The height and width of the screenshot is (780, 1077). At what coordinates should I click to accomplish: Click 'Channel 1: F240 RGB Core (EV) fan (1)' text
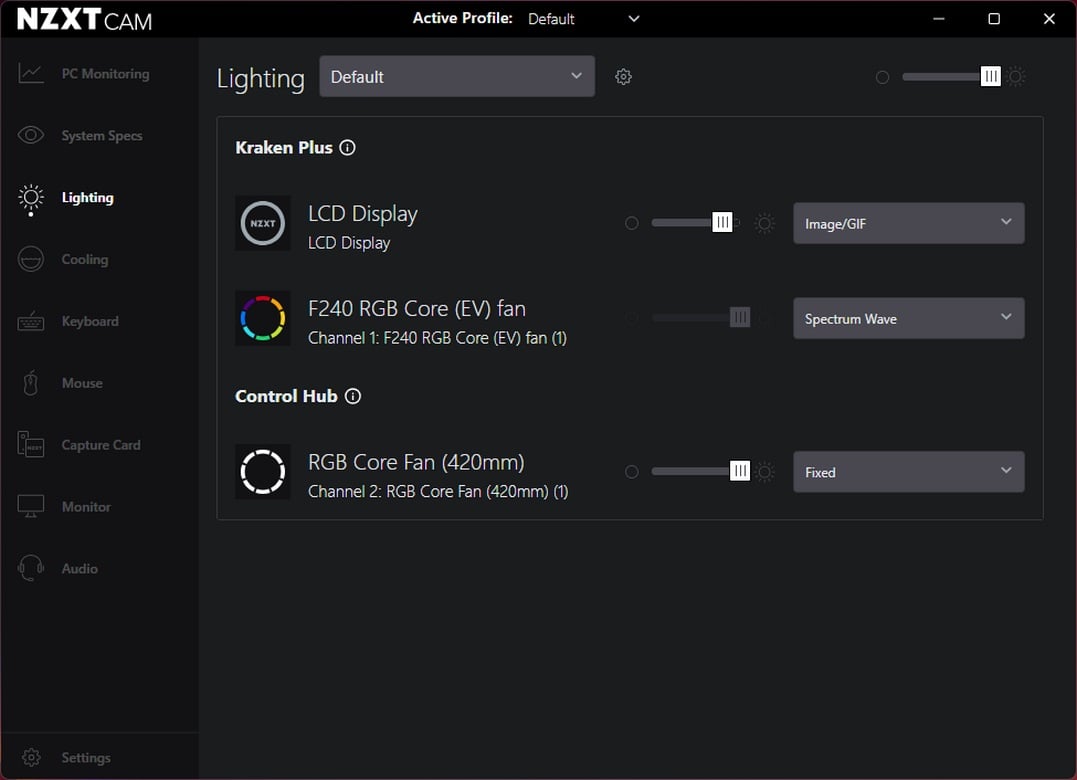tap(437, 338)
